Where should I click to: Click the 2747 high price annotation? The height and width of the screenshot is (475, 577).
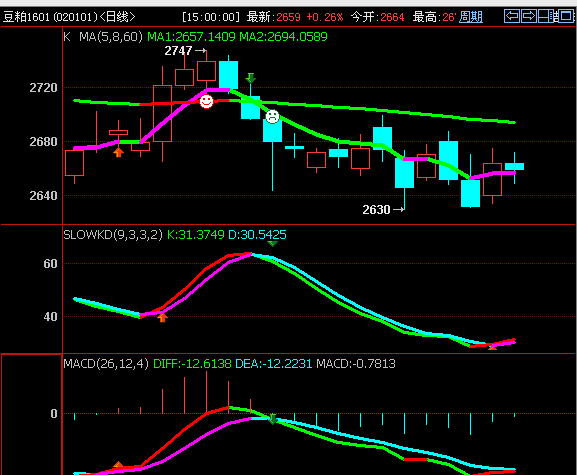[x=178, y=51]
